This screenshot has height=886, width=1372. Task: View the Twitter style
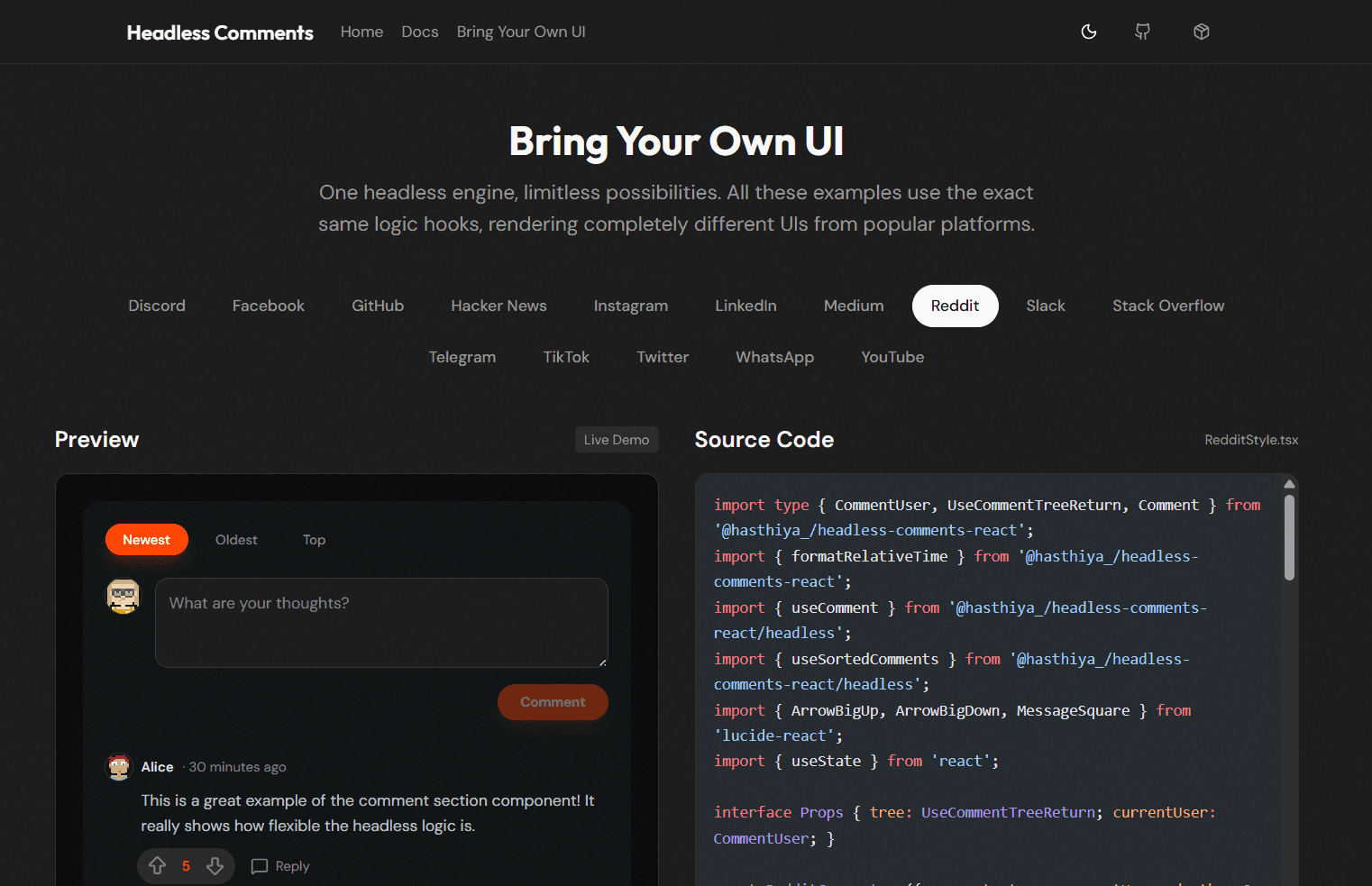click(663, 357)
